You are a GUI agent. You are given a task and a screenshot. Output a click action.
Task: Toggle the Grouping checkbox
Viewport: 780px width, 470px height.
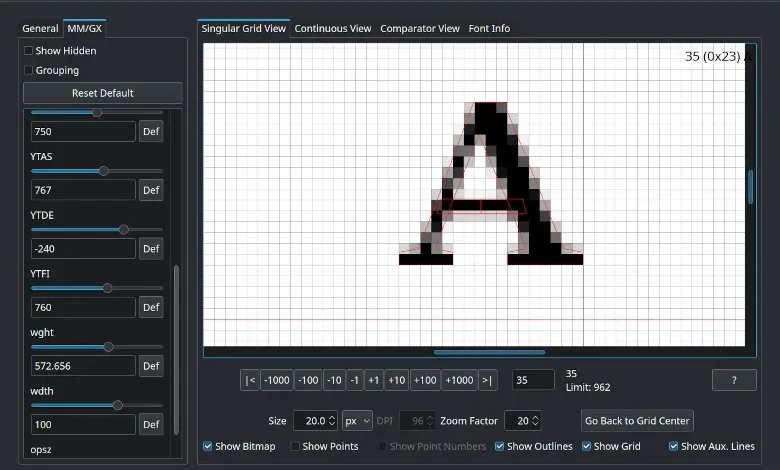(29, 70)
